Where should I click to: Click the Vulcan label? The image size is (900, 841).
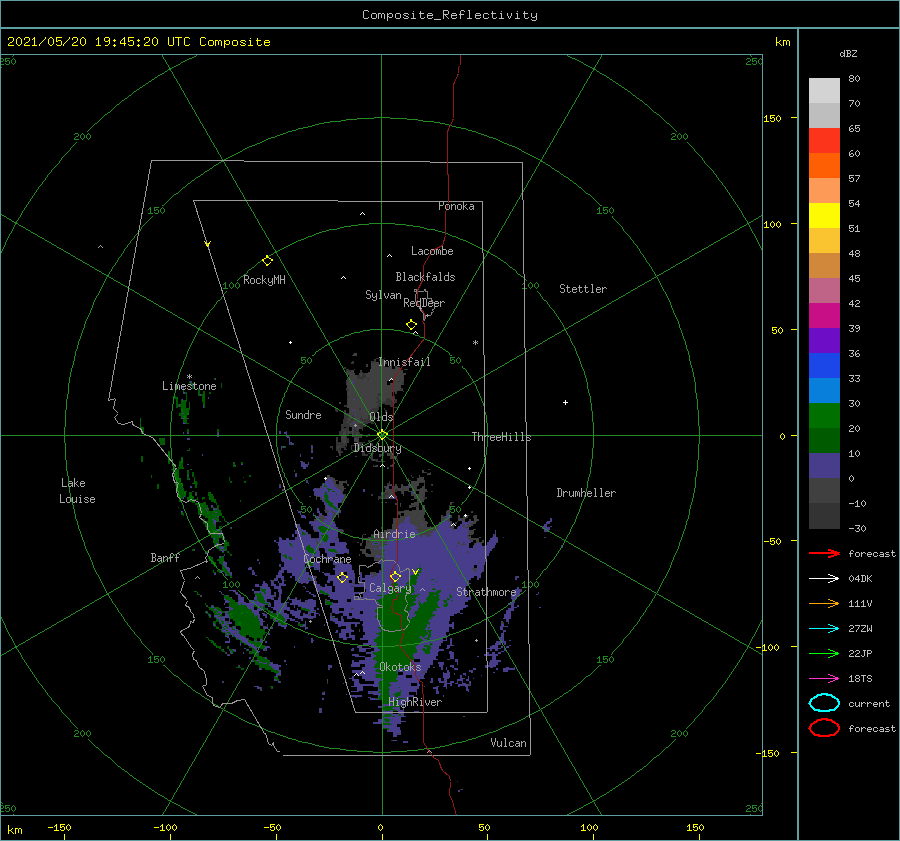click(508, 742)
